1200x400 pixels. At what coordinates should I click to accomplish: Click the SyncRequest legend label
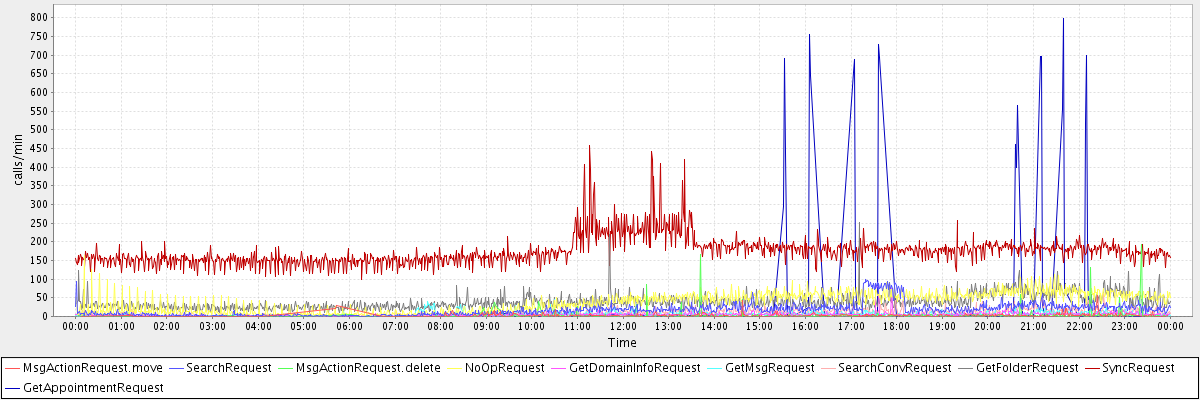click(x=1143, y=368)
